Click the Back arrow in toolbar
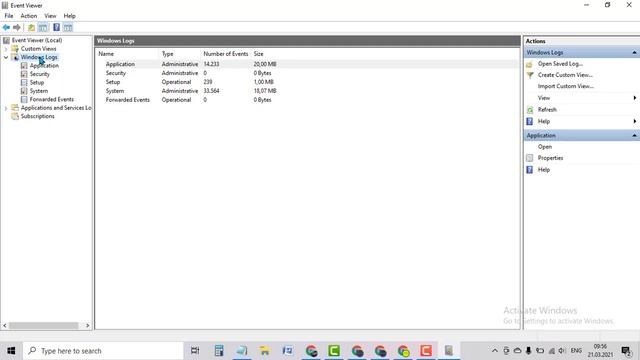640x360 pixels. [6, 27]
